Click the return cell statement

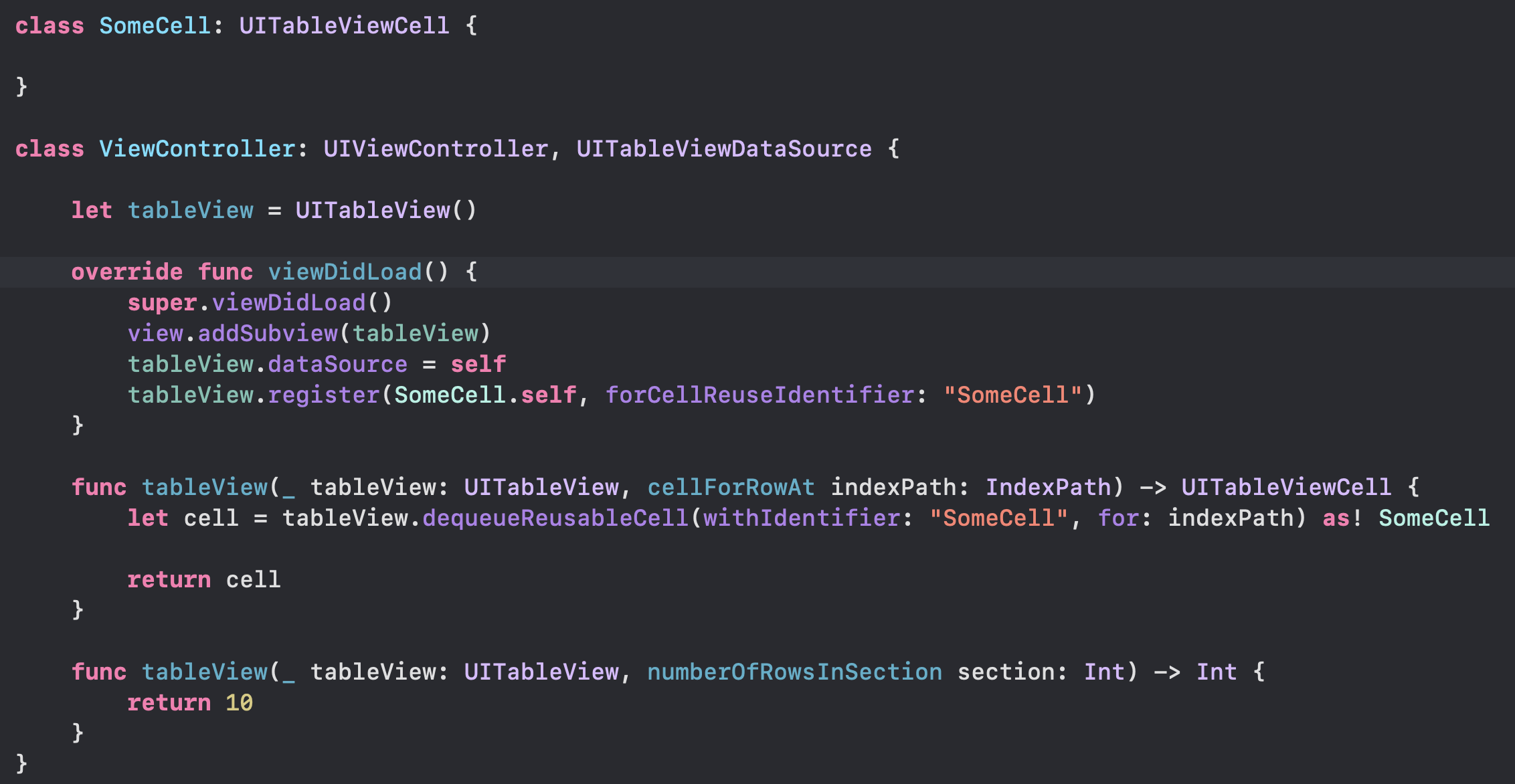point(203,580)
